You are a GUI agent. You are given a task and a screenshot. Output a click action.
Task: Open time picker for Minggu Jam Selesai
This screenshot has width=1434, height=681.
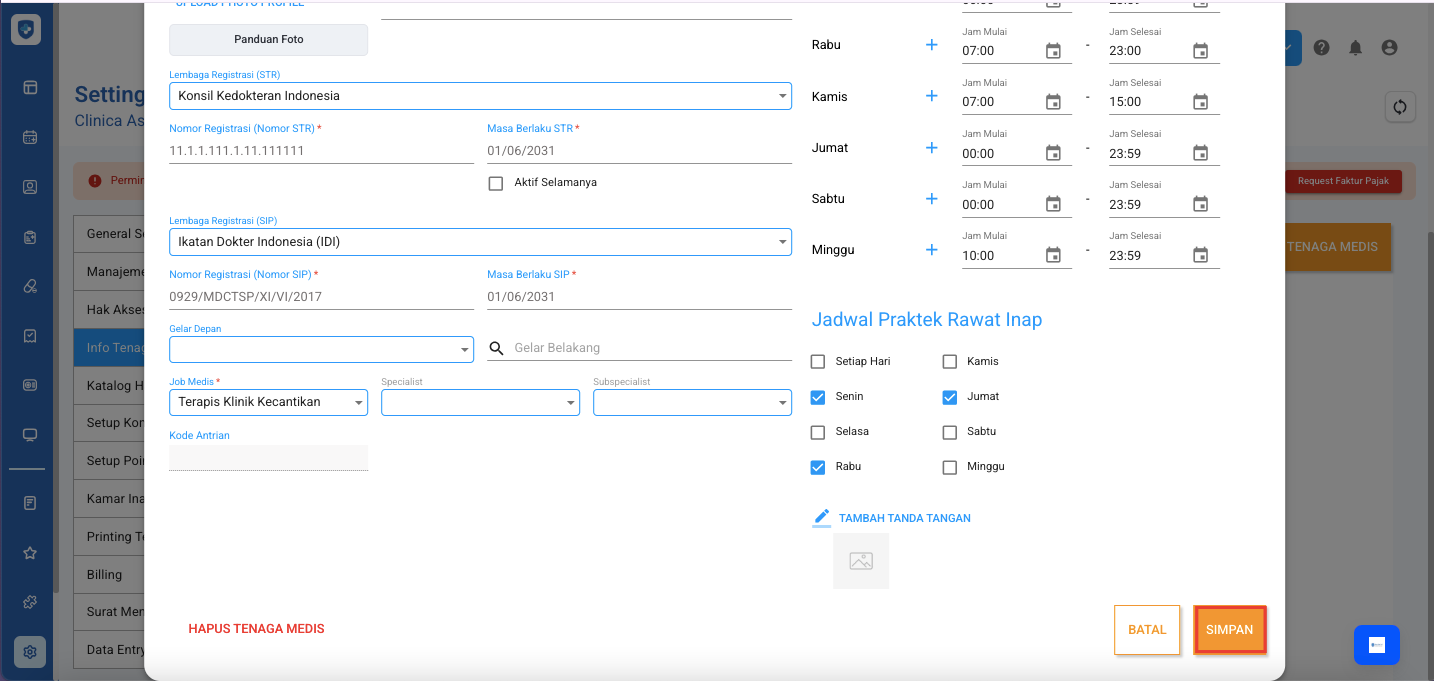pos(1200,256)
